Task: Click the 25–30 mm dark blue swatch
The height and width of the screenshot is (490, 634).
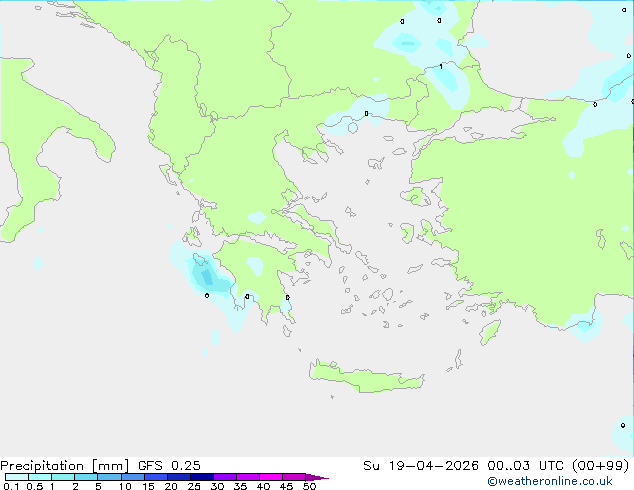Action: (201, 477)
